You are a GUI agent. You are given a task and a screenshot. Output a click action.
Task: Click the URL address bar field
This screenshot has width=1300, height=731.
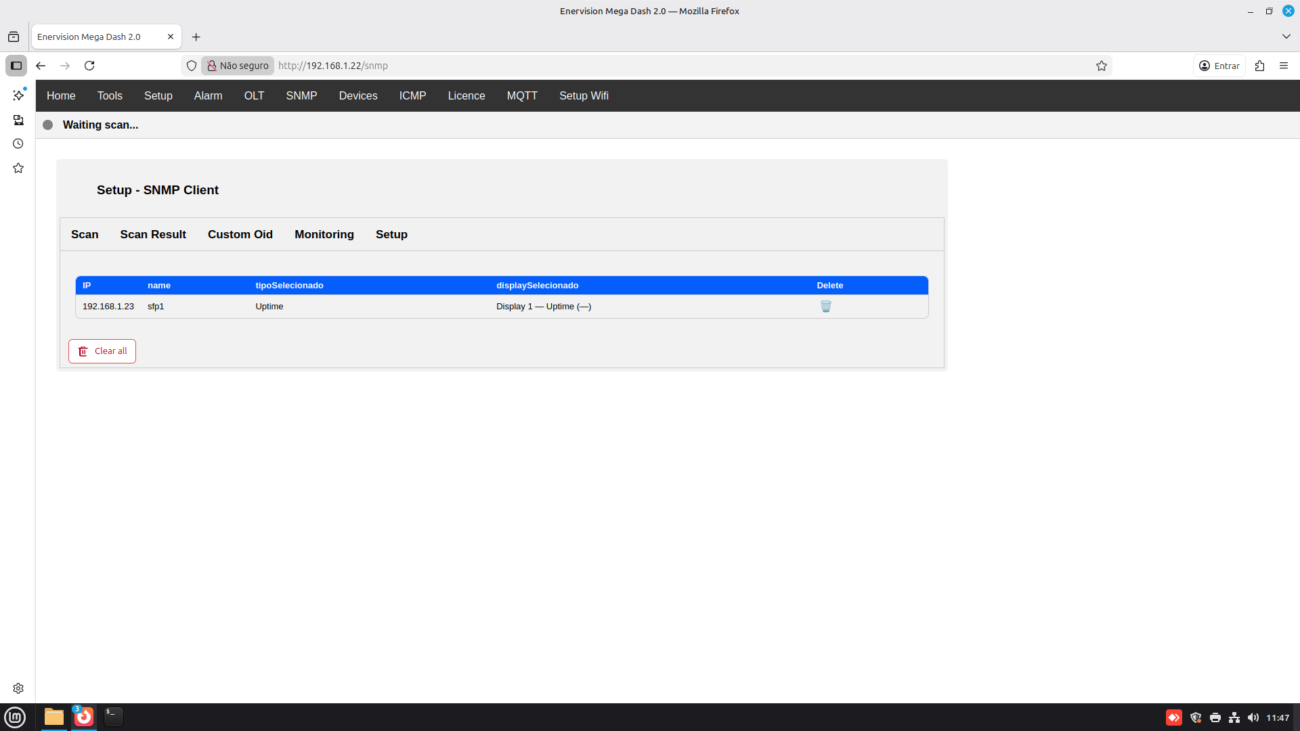tap(680, 66)
